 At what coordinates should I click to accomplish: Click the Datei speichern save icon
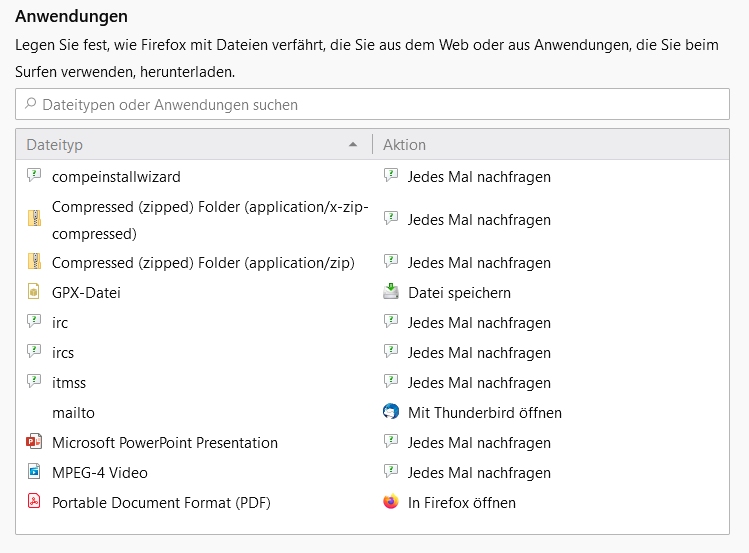click(x=391, y=292)
